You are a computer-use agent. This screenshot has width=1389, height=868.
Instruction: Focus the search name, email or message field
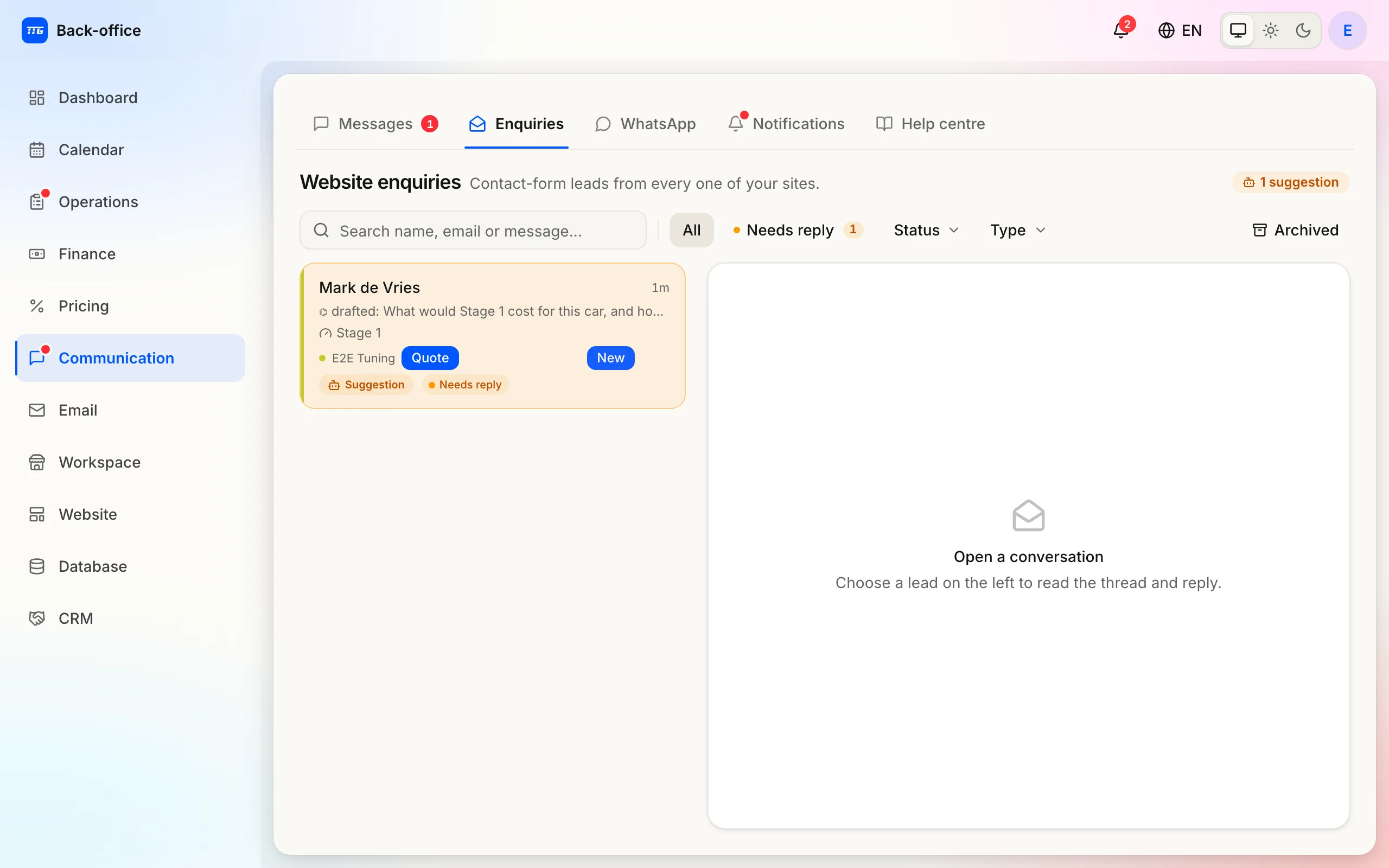(473, 231)
